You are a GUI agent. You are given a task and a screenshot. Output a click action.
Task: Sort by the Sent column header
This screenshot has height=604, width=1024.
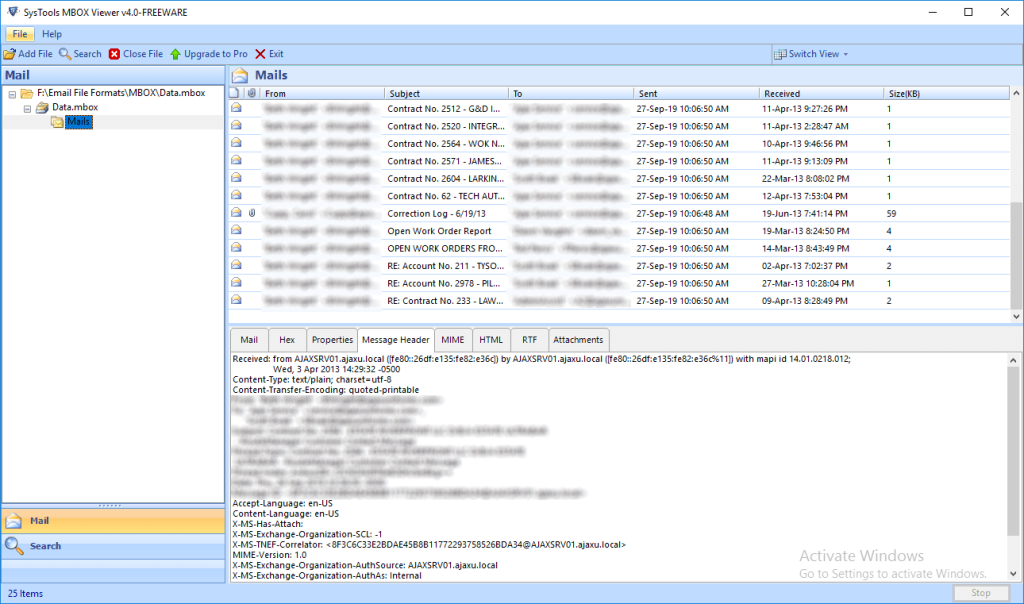click(696, 93)
